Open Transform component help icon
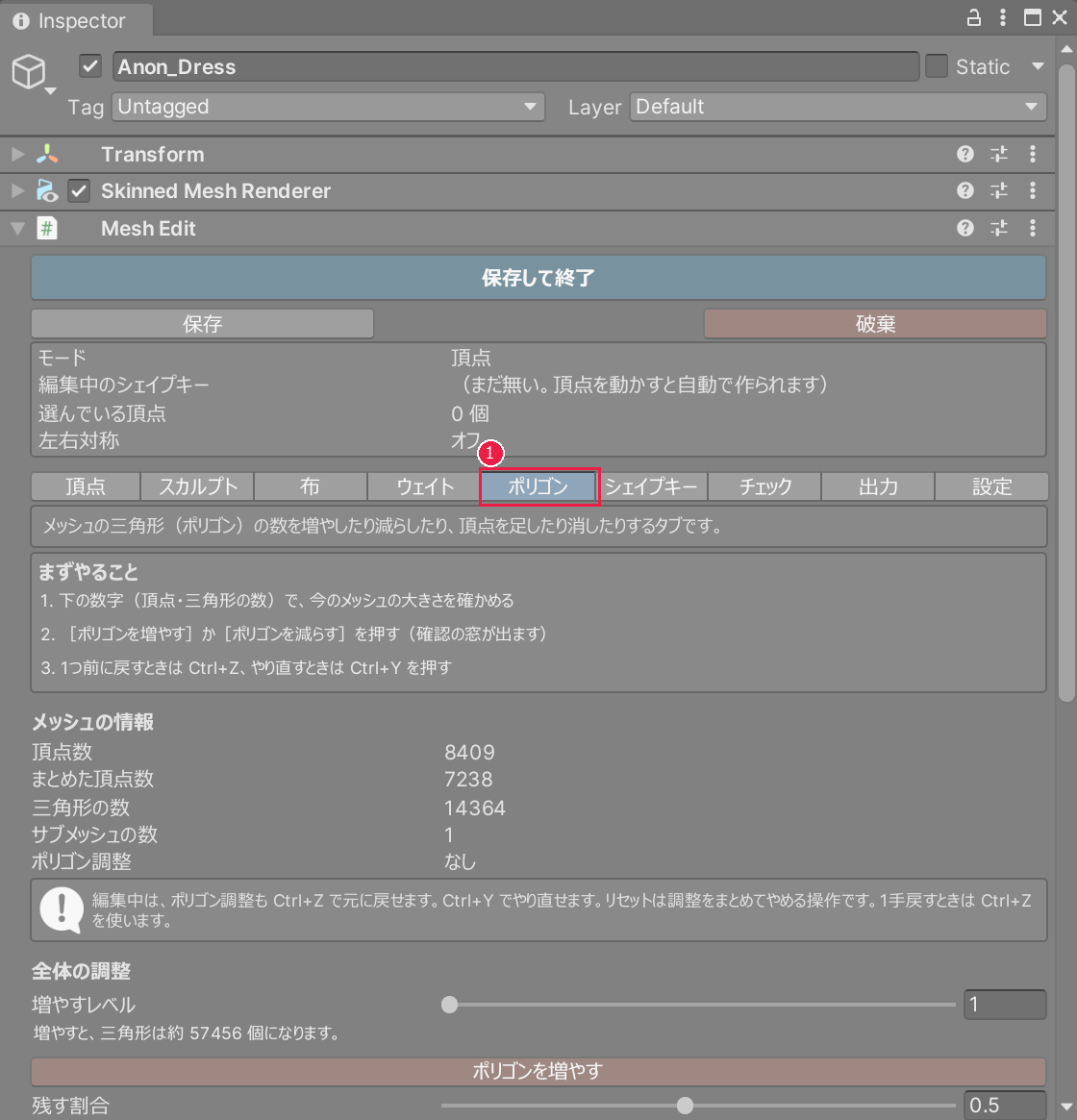 964,154
